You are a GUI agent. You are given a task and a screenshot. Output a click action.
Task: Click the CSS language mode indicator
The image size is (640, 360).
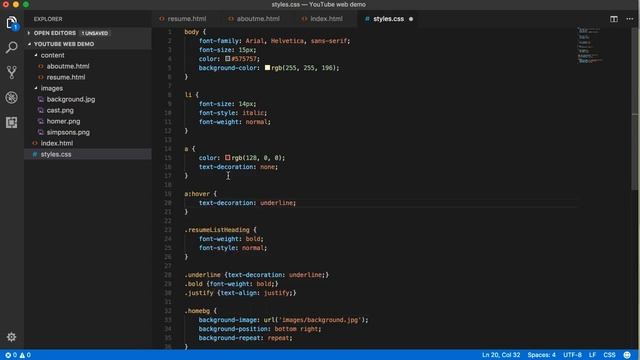(609, 355)
